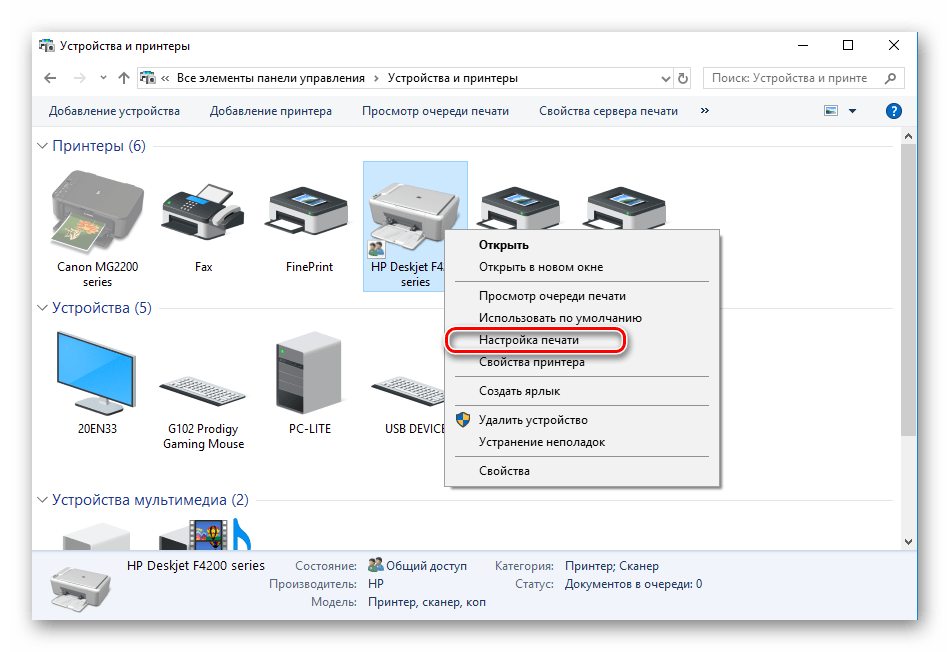Screen dimensions: 950x652
Task: Choose Свойства принтера from context menu
Action: pyautogui.click(x=531, y=362)
